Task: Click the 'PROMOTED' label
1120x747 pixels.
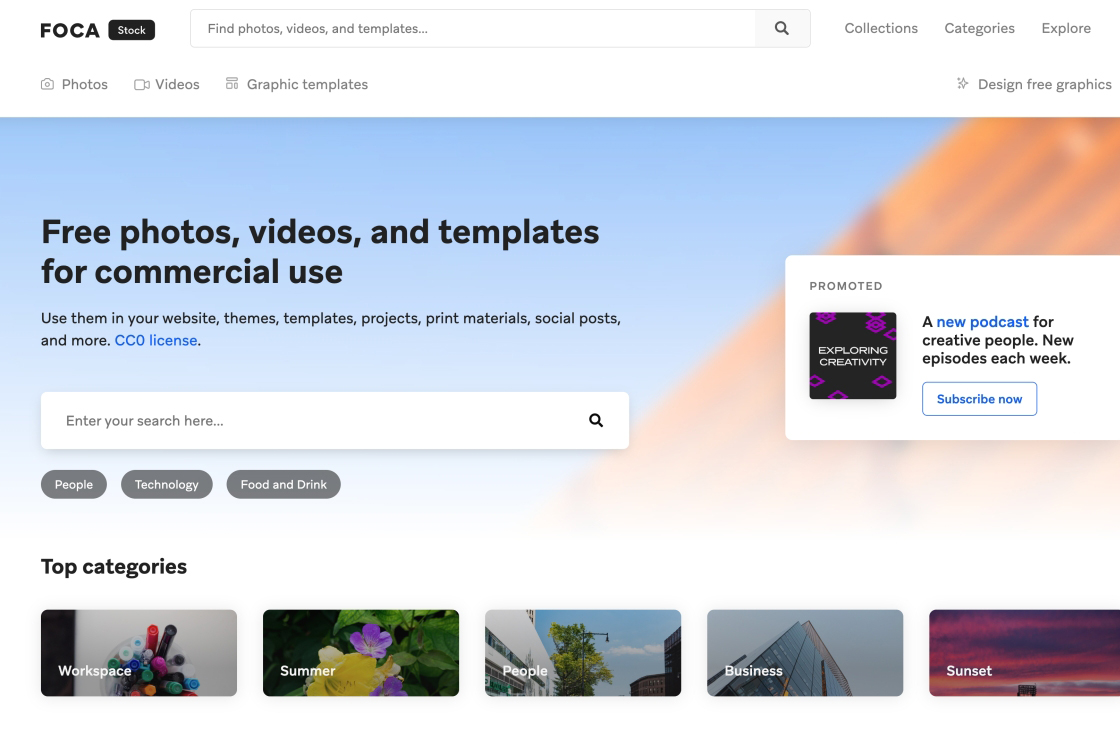Action: coord(846,286)
